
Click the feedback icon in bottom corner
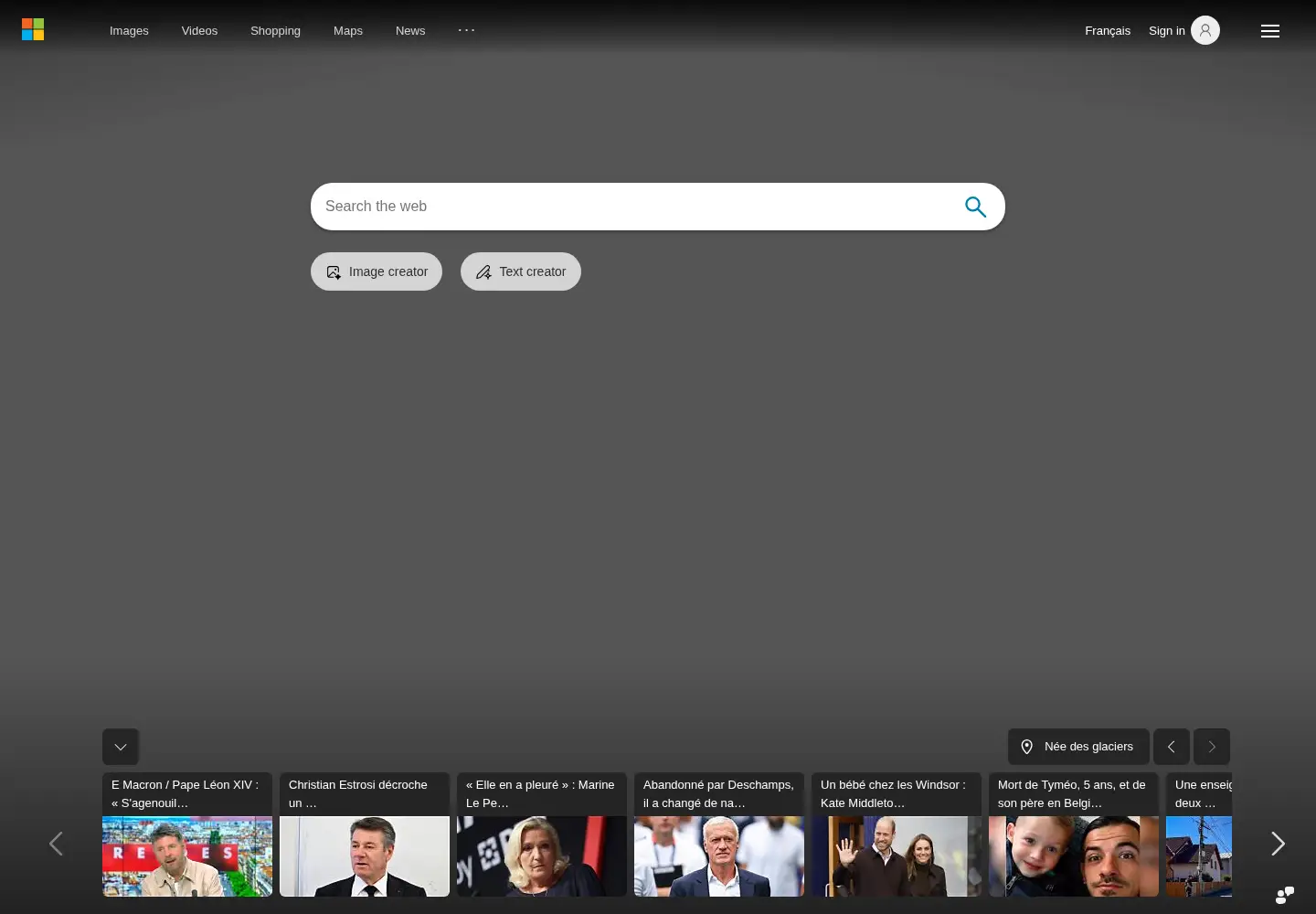point(1285,895)
